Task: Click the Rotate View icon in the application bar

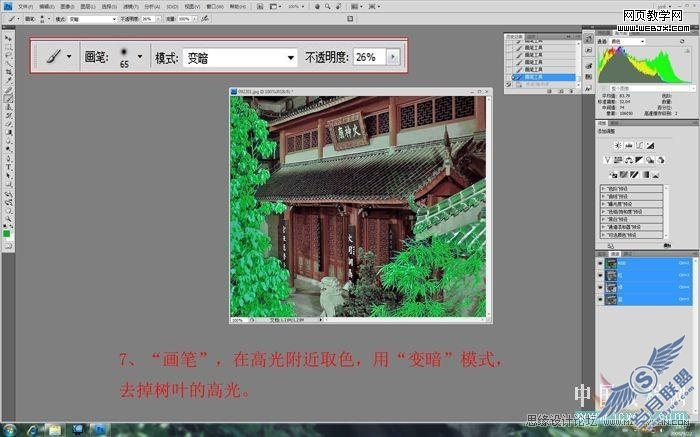Action: tap(338, 7)
